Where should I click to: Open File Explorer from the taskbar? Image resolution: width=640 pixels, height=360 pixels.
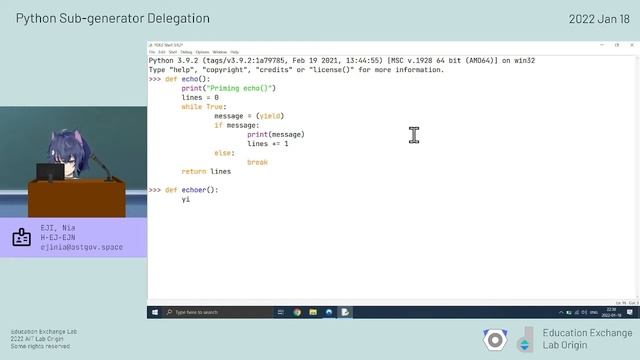click(313, 312)
